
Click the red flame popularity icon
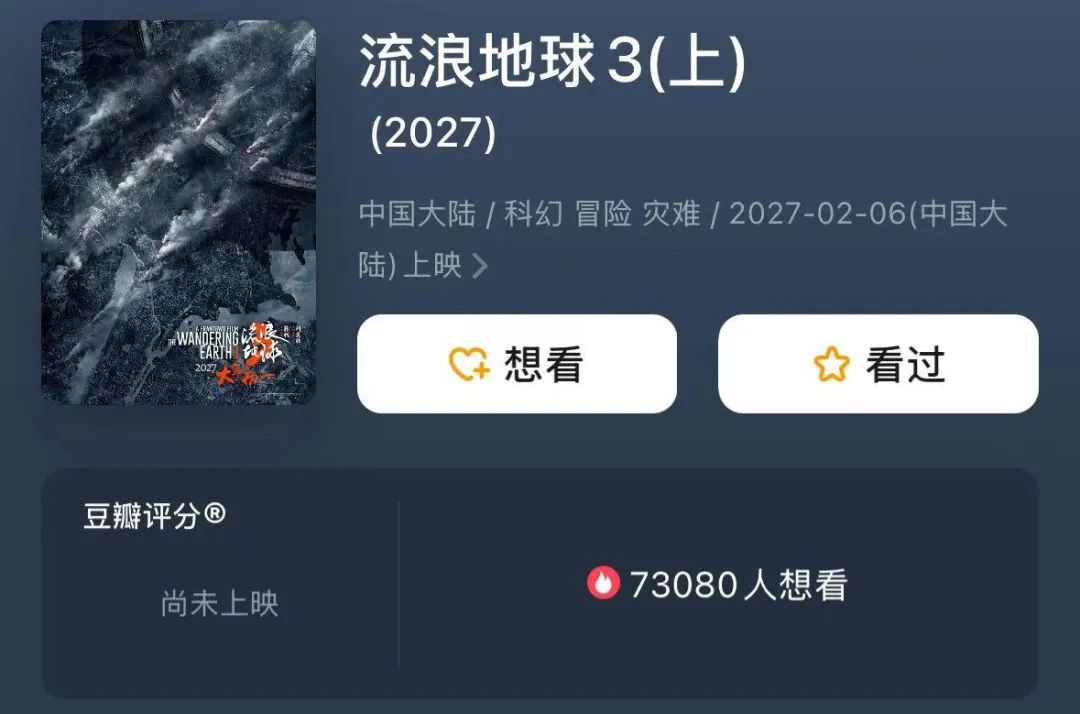tap(603, 583)
